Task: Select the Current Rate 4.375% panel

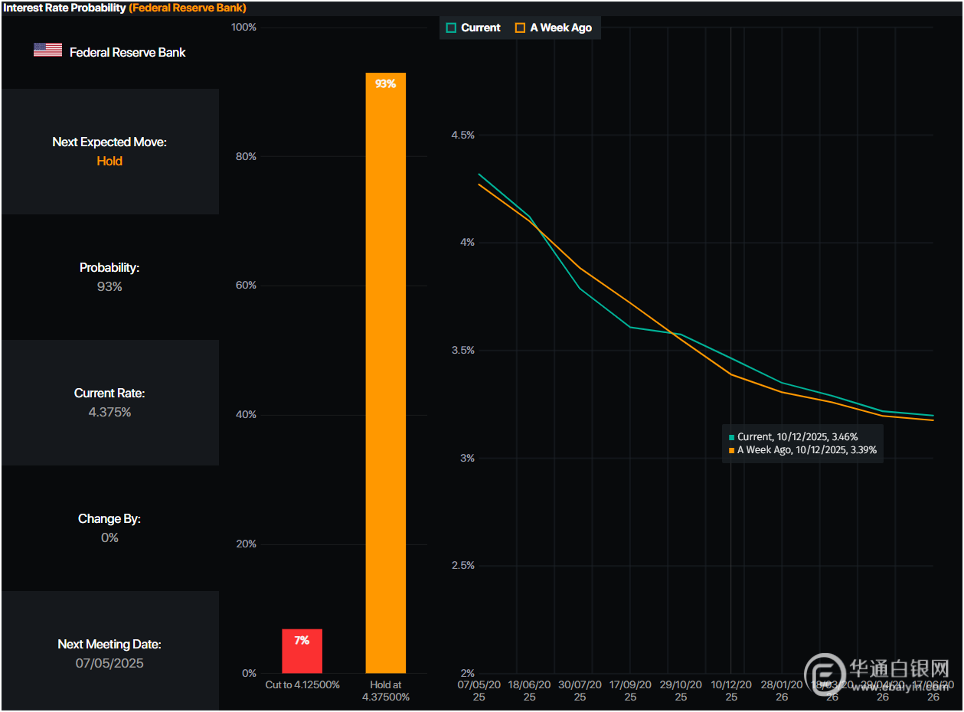Action: [x=110, y=402]
